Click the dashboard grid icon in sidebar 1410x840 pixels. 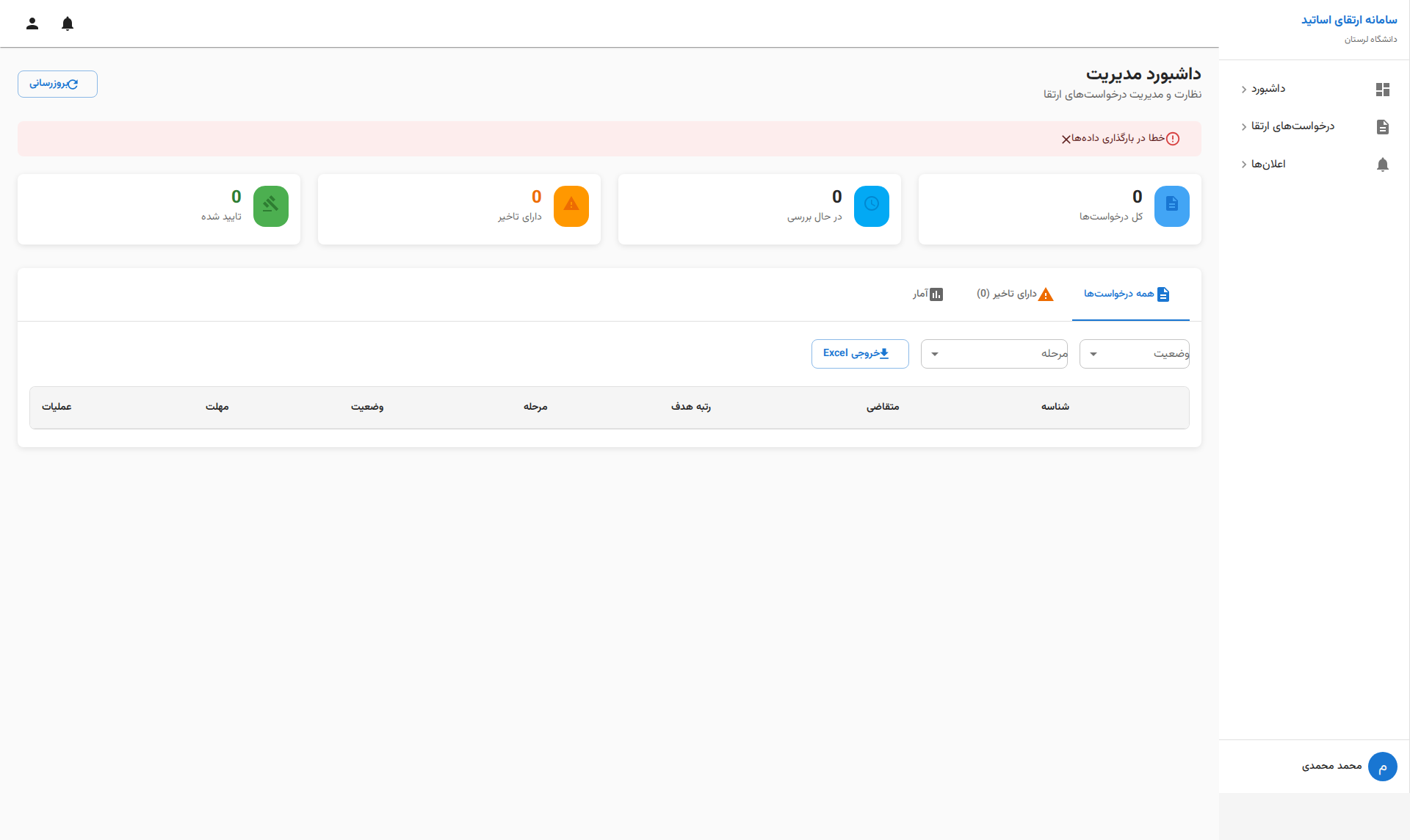(1383, 90)
